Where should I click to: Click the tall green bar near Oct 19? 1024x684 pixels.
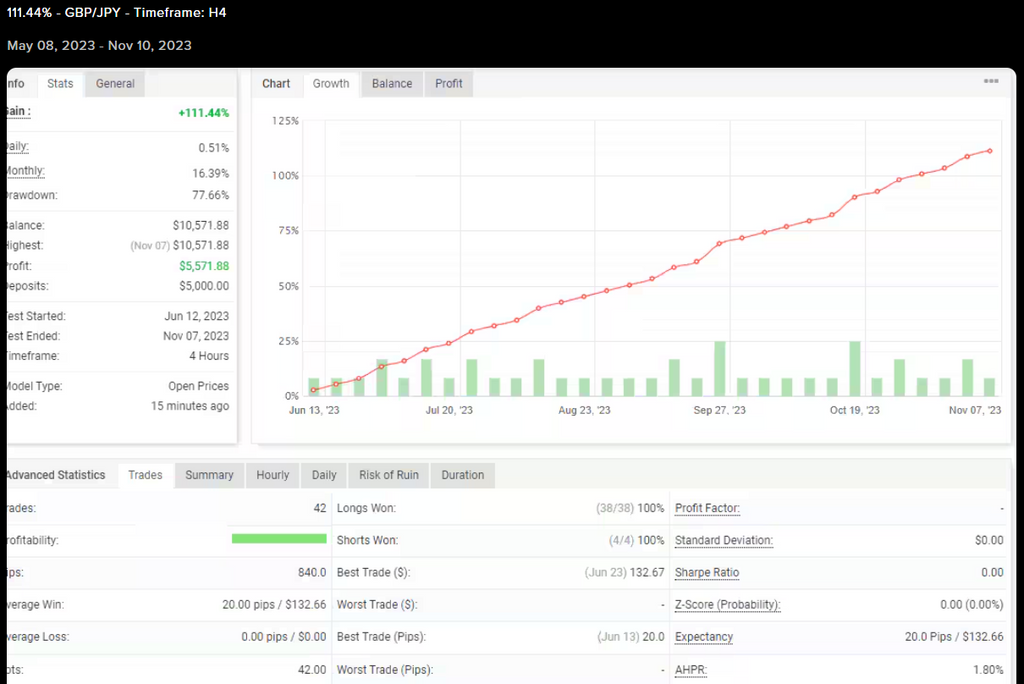click(854, 368)
